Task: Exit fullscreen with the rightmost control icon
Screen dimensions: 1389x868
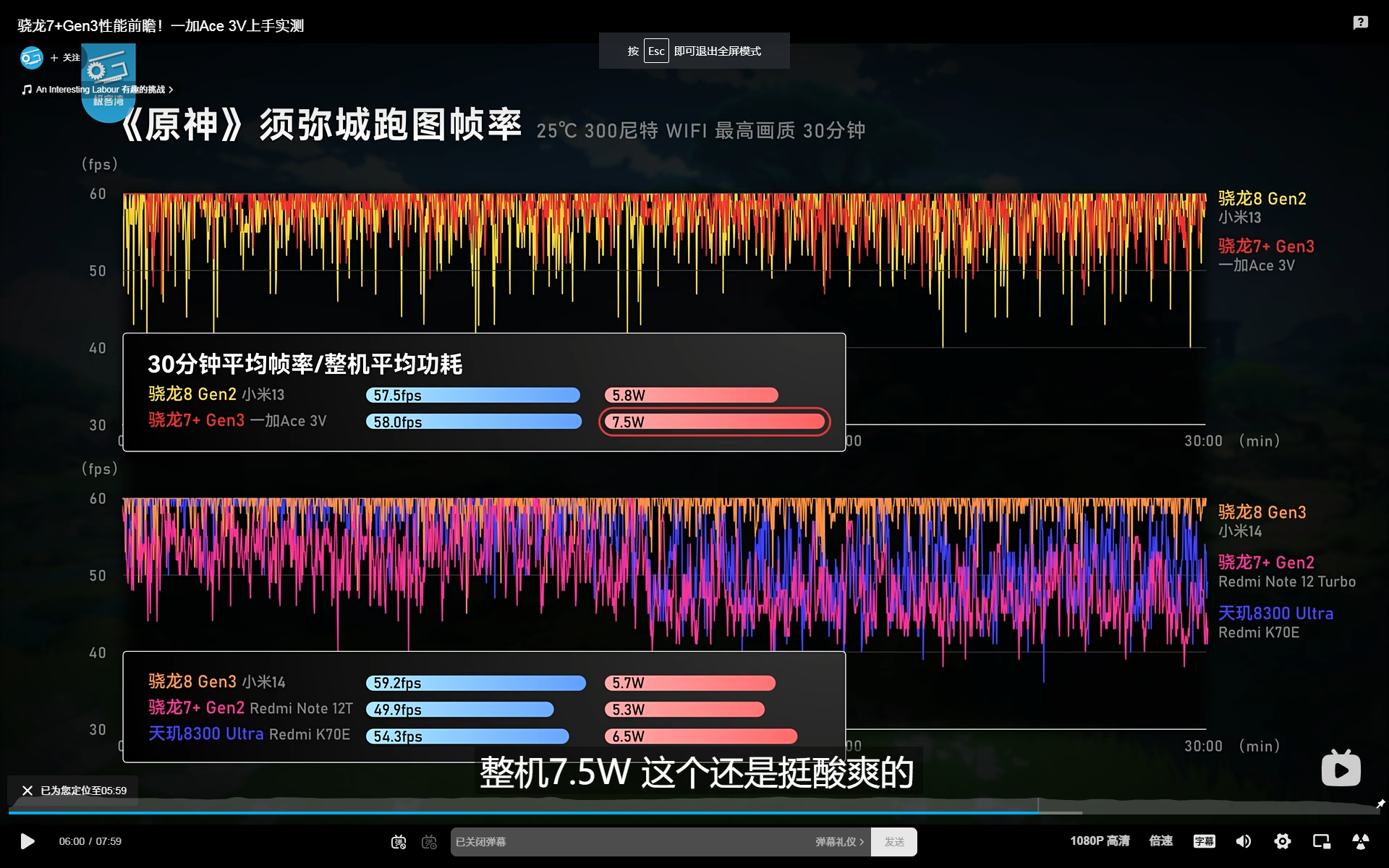Action: click(1361, 841)
